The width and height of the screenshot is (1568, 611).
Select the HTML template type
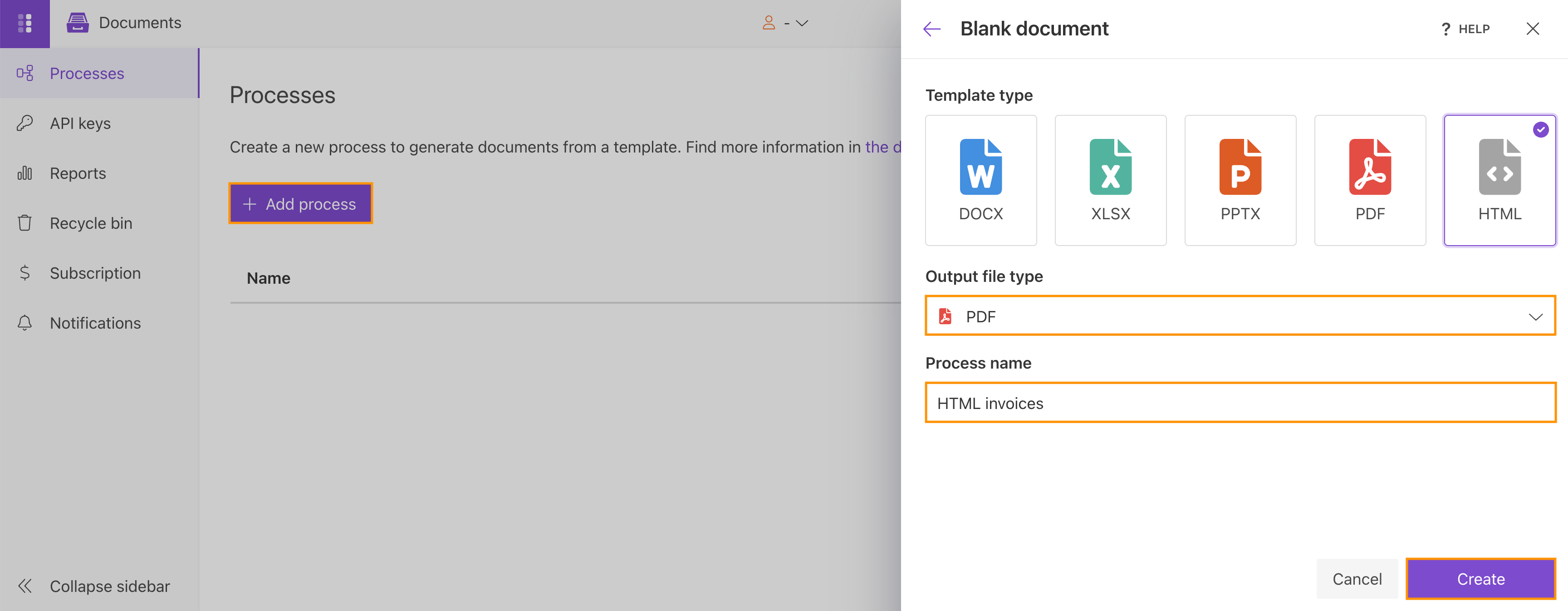click(1499, 180)
